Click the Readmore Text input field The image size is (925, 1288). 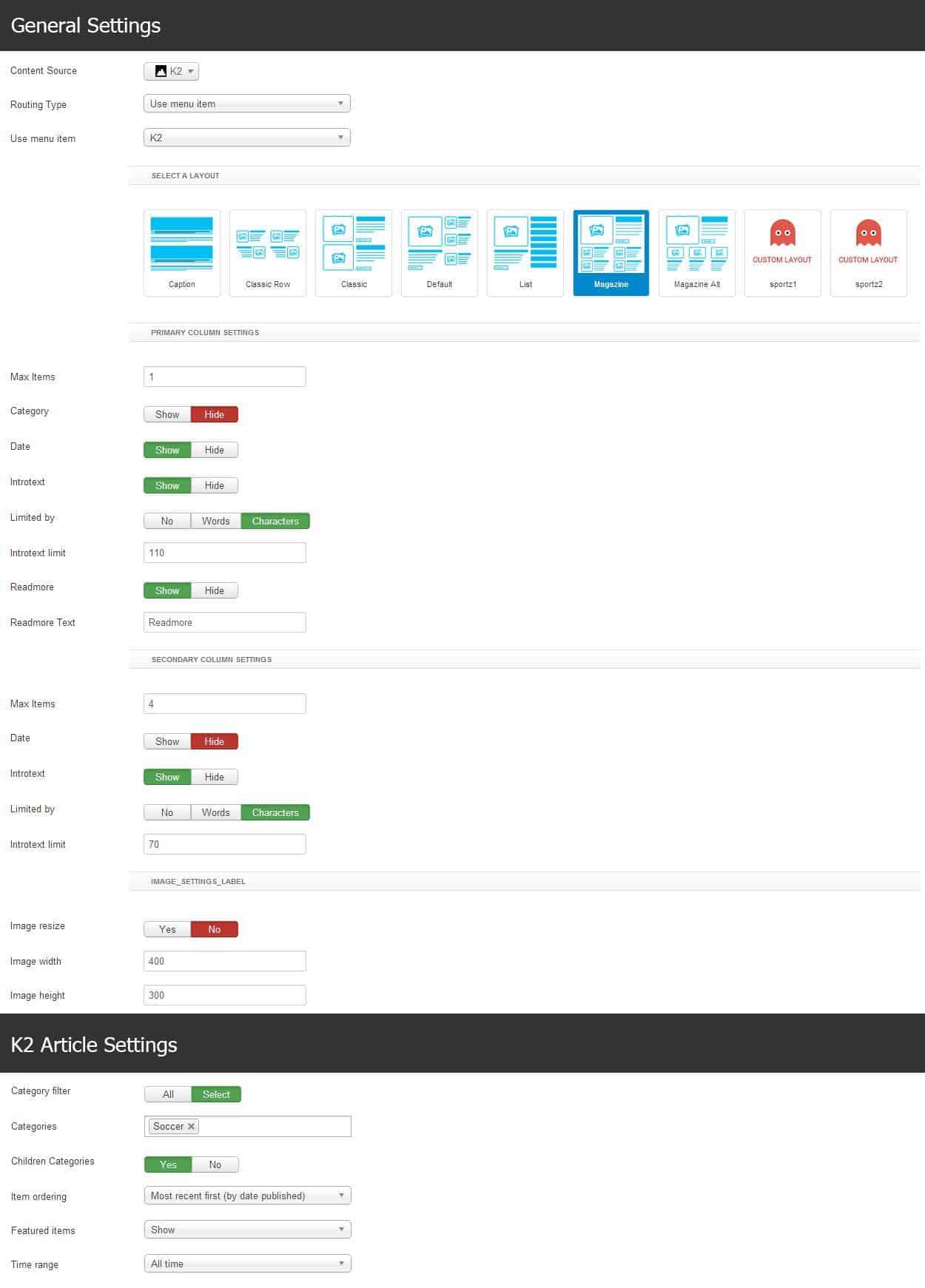tap(224, 622)
